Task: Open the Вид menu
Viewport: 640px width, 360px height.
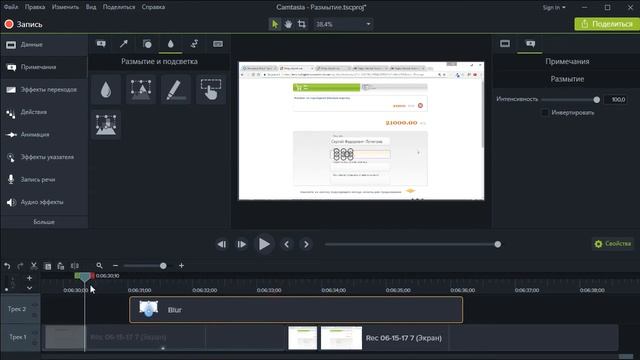Action: coord(91,7)
